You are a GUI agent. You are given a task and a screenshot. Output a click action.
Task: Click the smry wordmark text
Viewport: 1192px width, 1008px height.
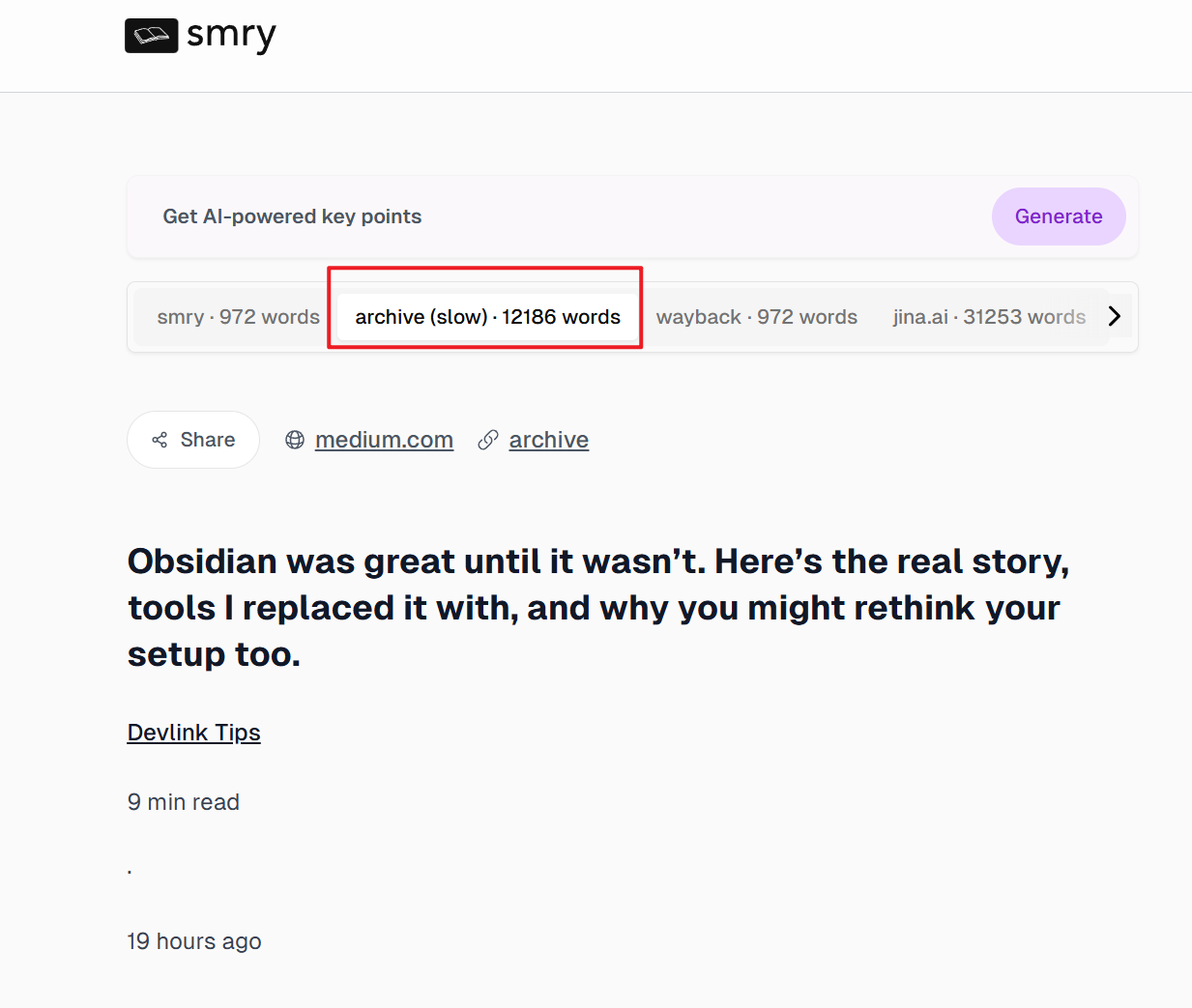231,36
